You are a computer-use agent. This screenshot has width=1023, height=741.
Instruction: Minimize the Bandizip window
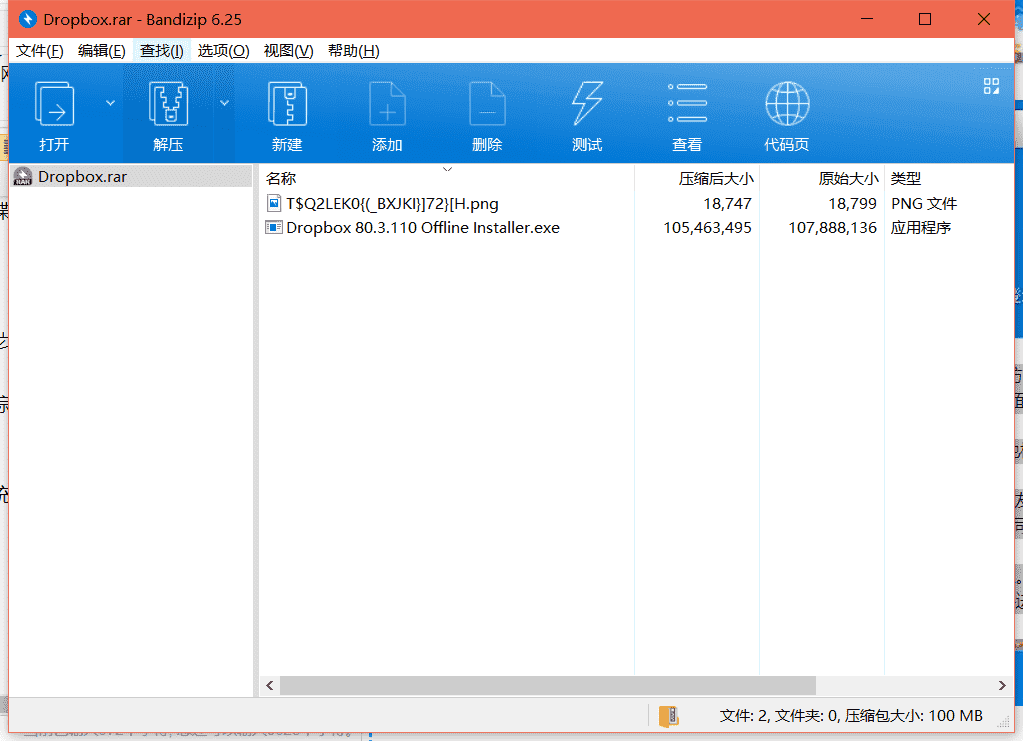pyautogui.click(x=867, y=19)
